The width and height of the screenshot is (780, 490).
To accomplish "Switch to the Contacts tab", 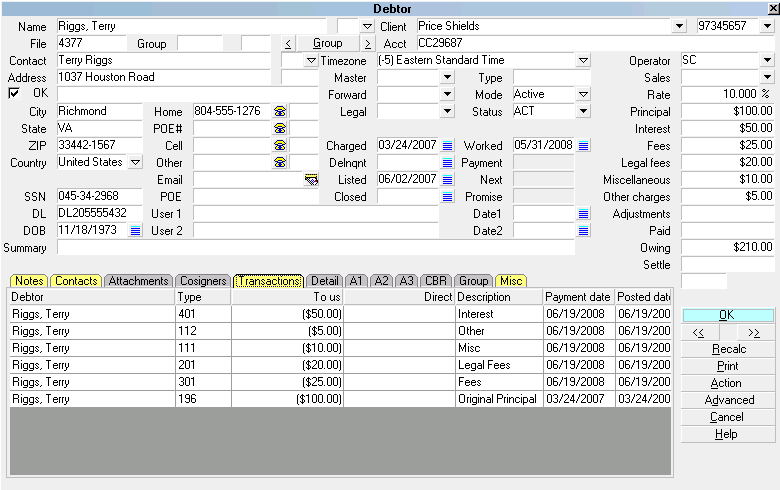I will (x=76, y=281).
